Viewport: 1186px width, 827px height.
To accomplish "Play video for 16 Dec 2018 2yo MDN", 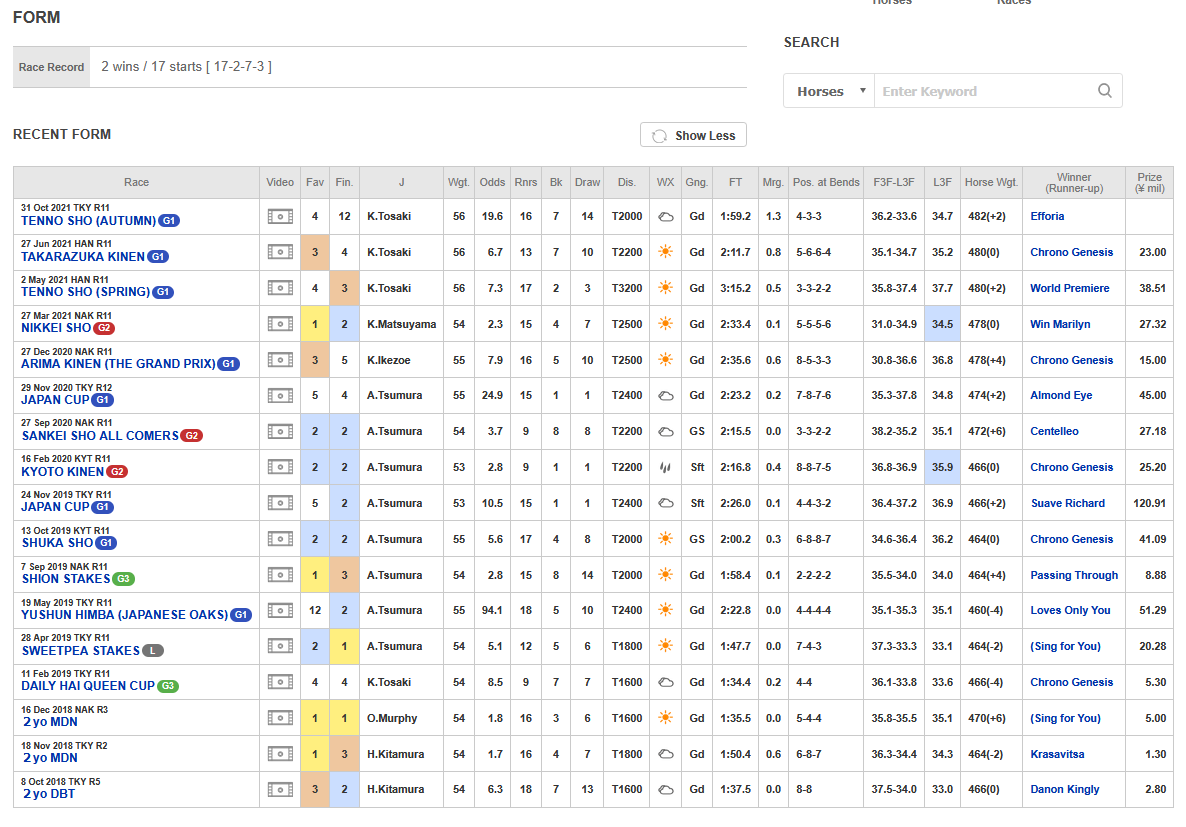I will click(x=280, y=718).
